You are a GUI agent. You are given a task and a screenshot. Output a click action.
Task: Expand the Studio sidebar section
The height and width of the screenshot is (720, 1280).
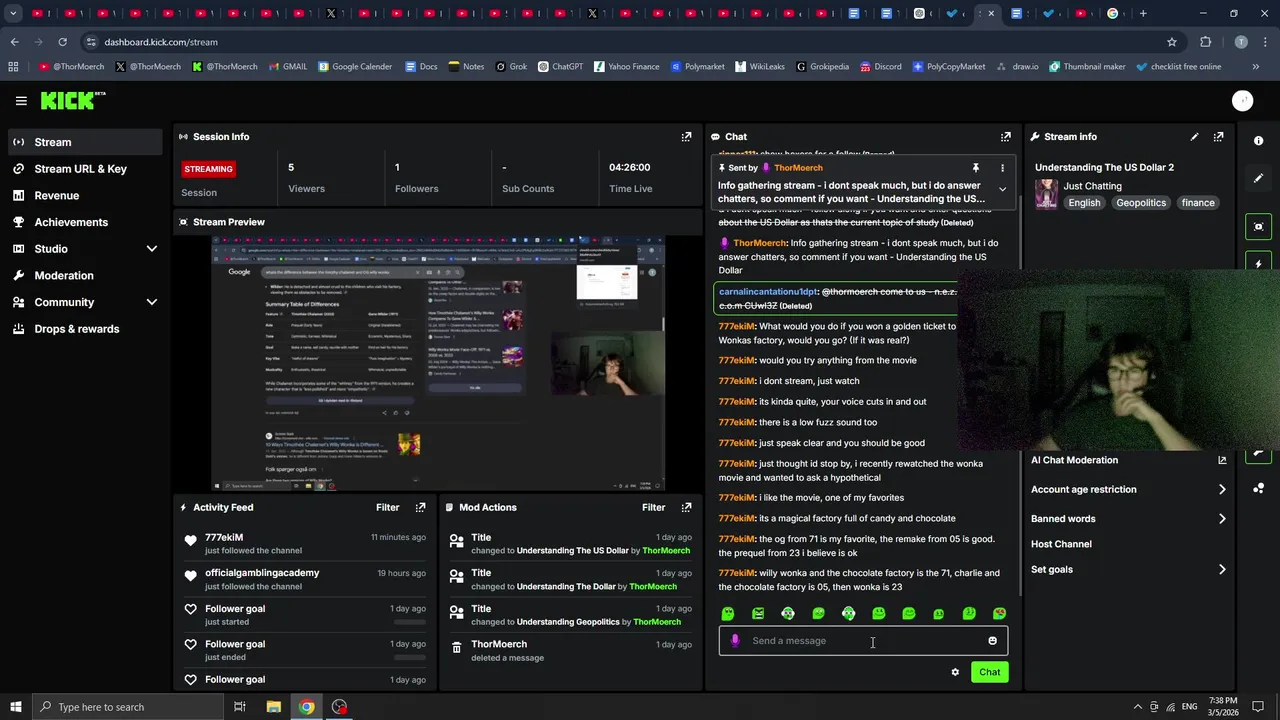152,249
